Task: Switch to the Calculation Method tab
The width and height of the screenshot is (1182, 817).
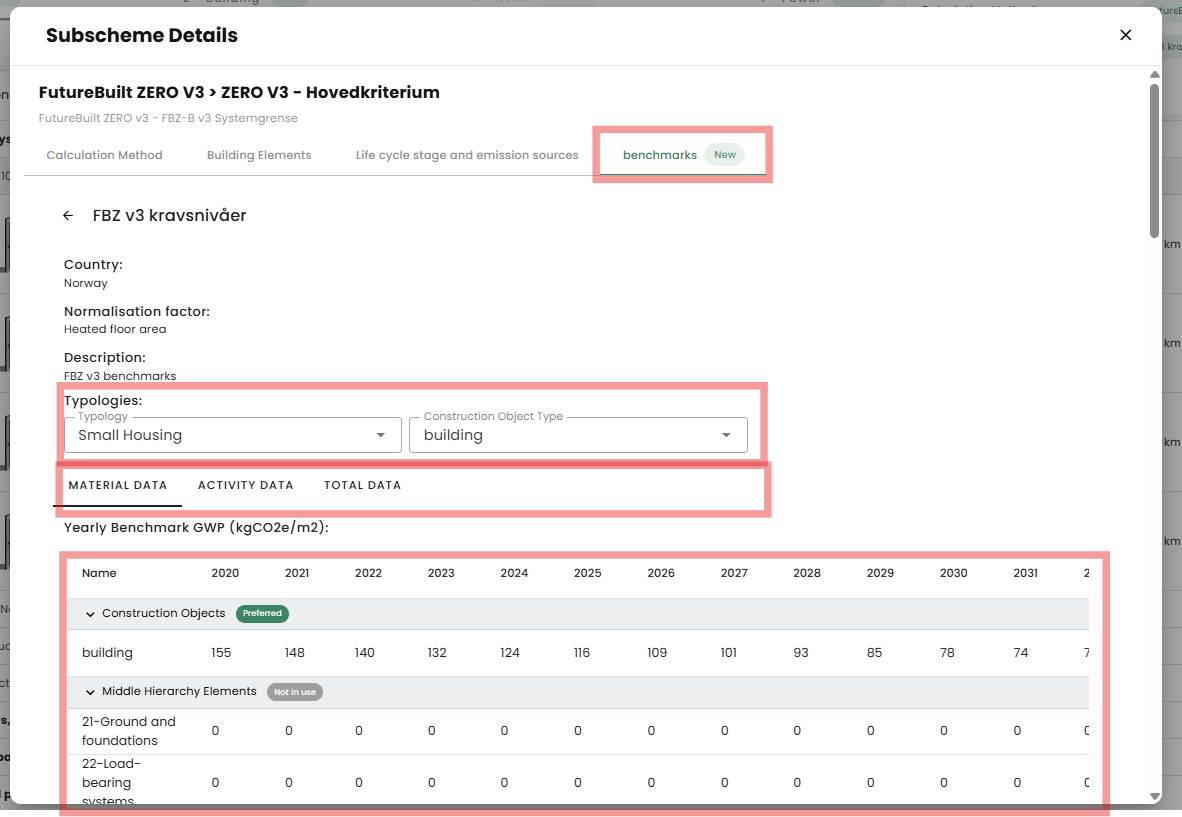Action: (104, 155)
